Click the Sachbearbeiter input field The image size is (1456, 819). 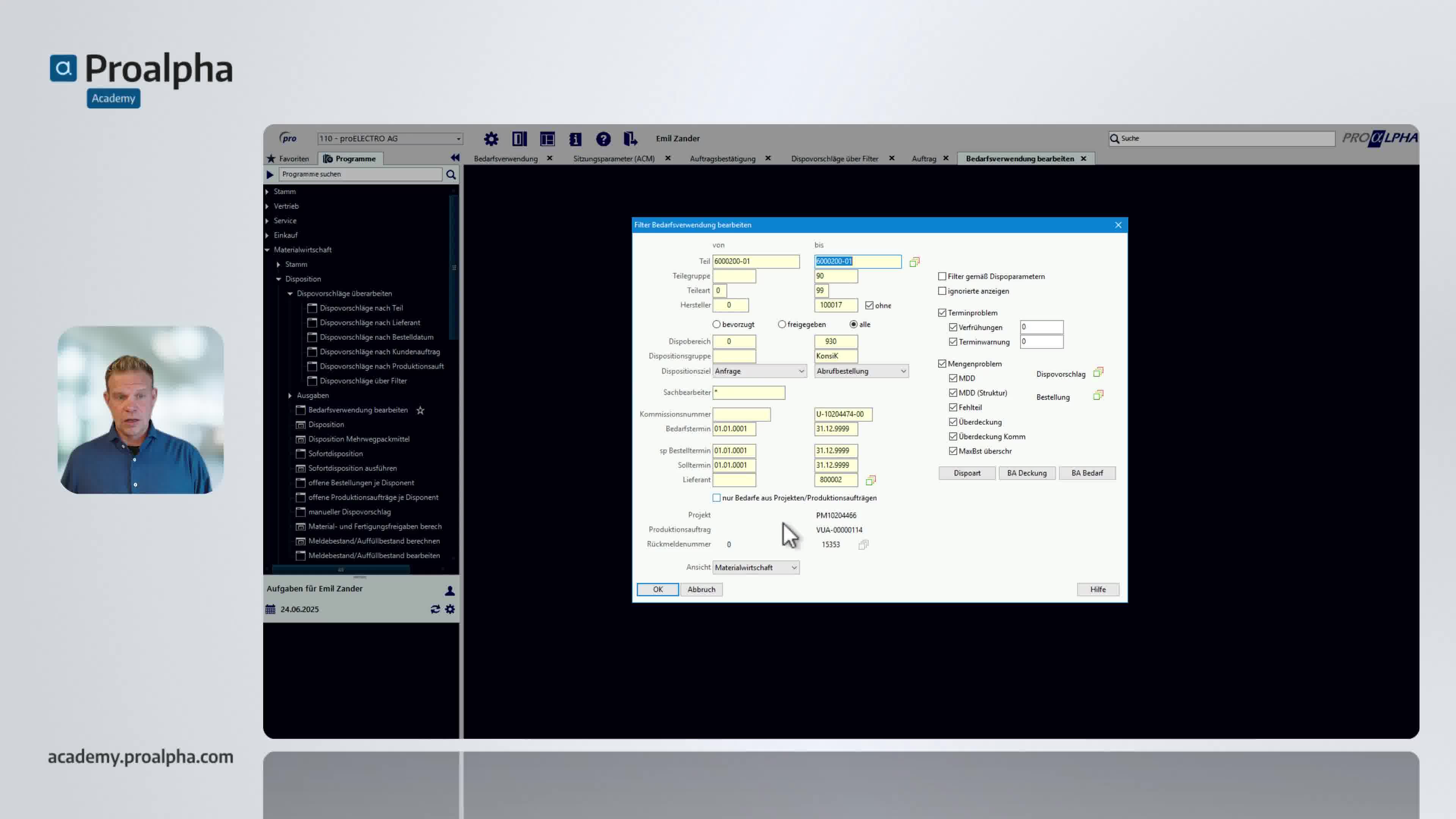coord(748,392)
